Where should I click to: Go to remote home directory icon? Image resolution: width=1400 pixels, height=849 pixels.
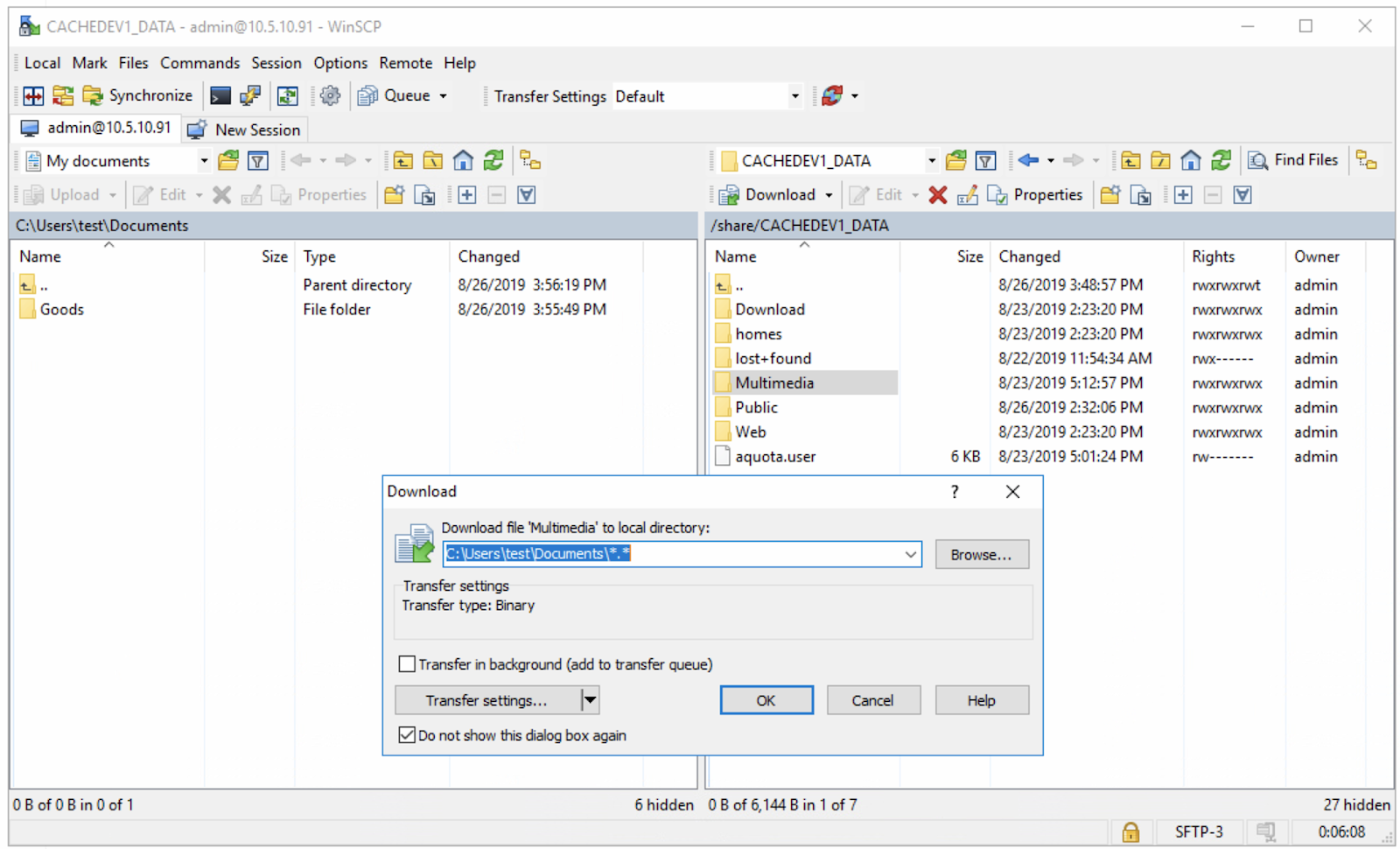[x=1191, y=160]
